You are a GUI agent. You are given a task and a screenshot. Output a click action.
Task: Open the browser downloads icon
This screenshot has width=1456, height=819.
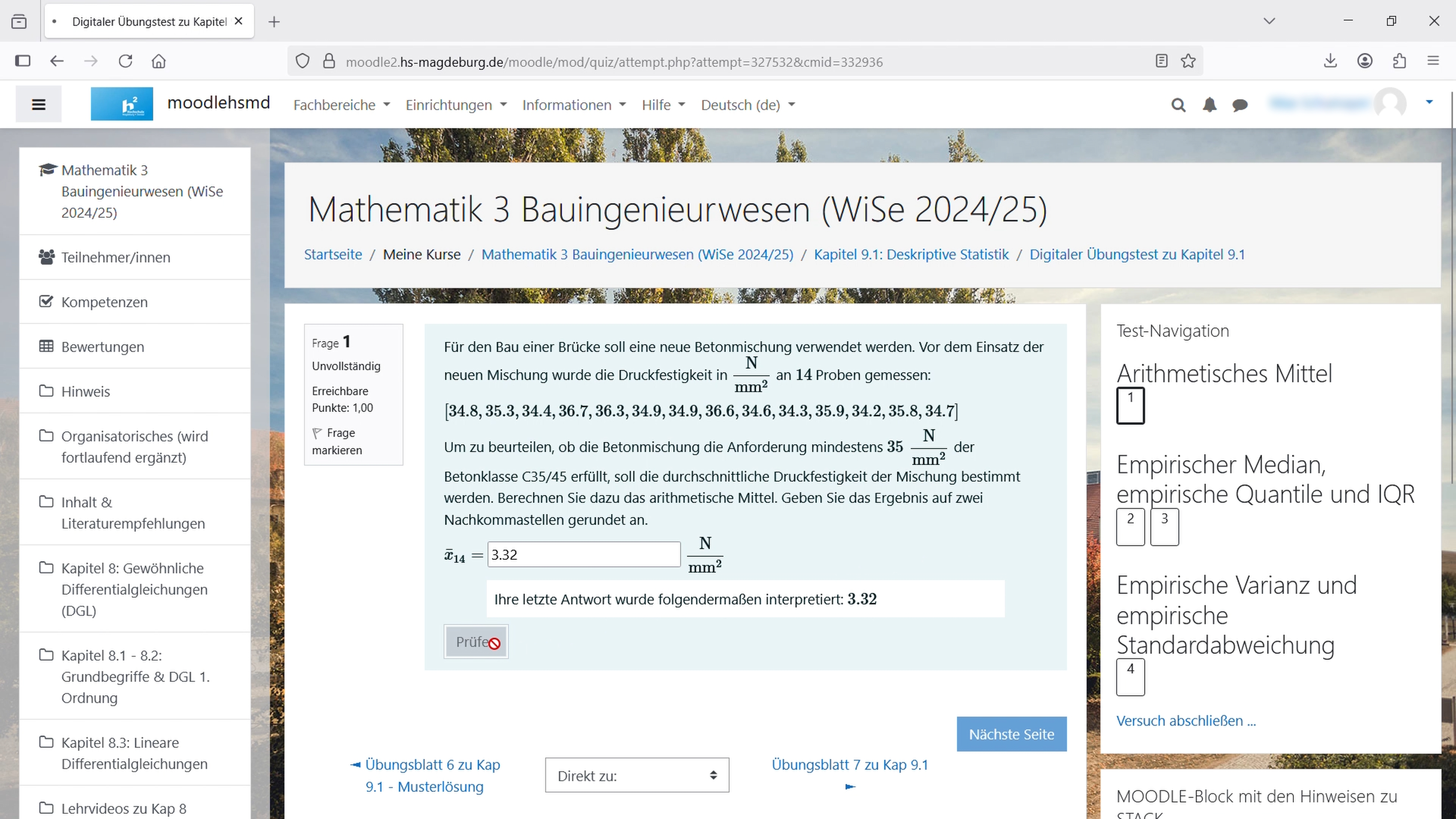tap(1330, 61)
